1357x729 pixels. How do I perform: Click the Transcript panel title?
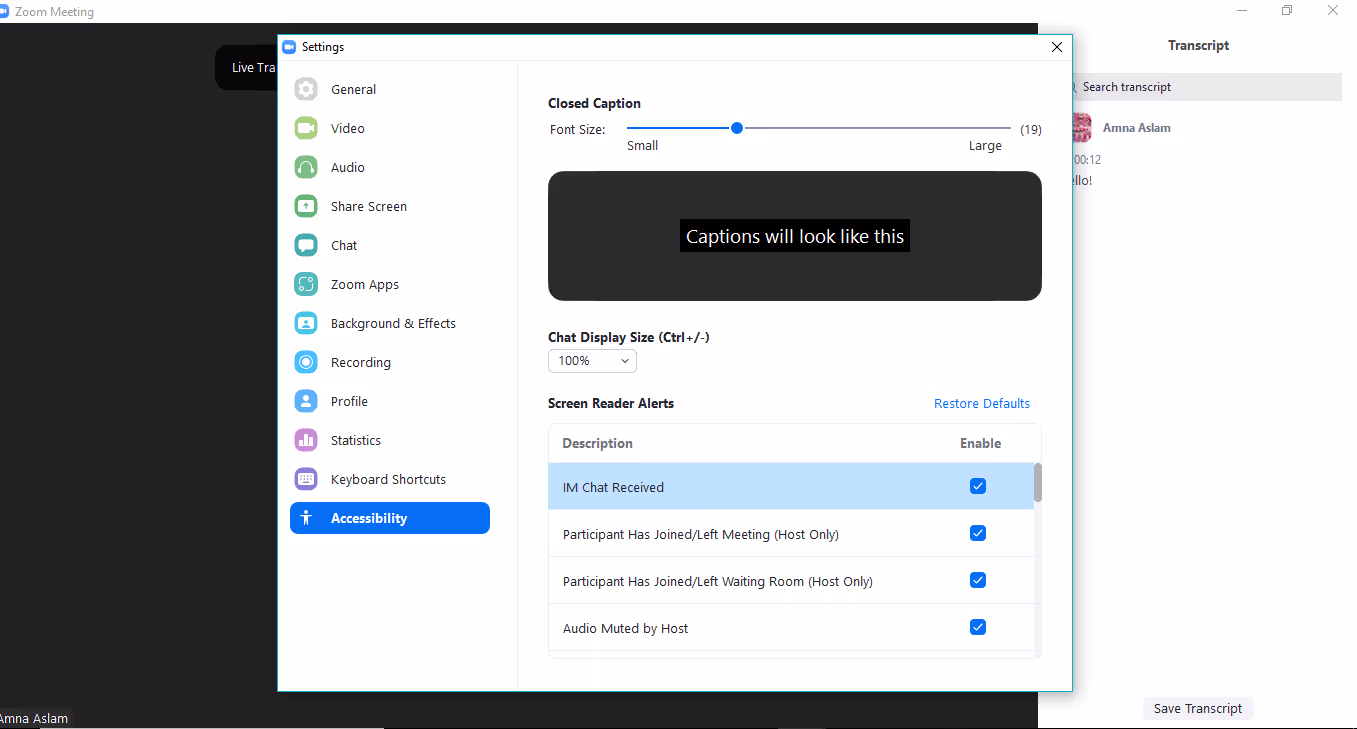coord(1198,45)
